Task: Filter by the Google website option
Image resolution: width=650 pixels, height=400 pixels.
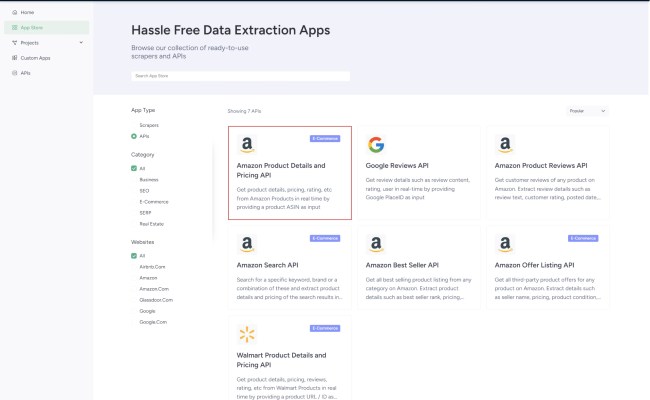Action: pos(147,311)
